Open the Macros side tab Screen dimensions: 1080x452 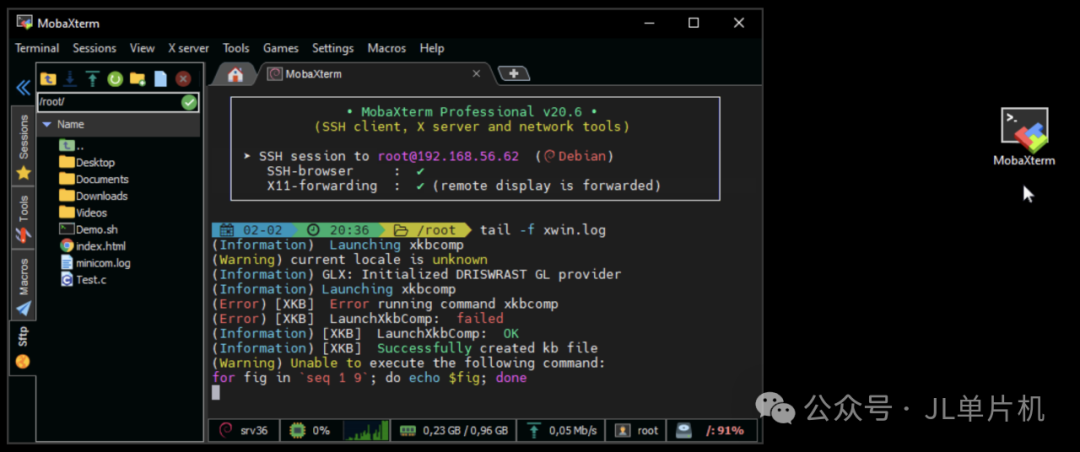[x=23, y=285]
